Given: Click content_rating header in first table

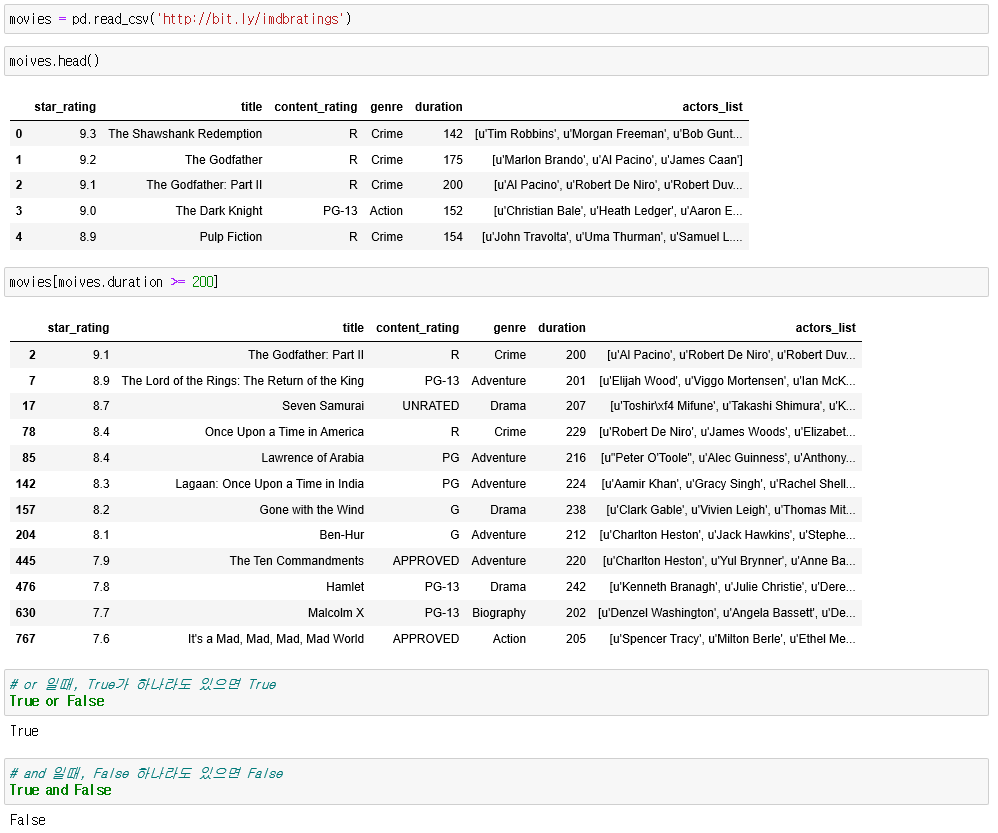Looking at the screenshot, I should coord(316,107).
